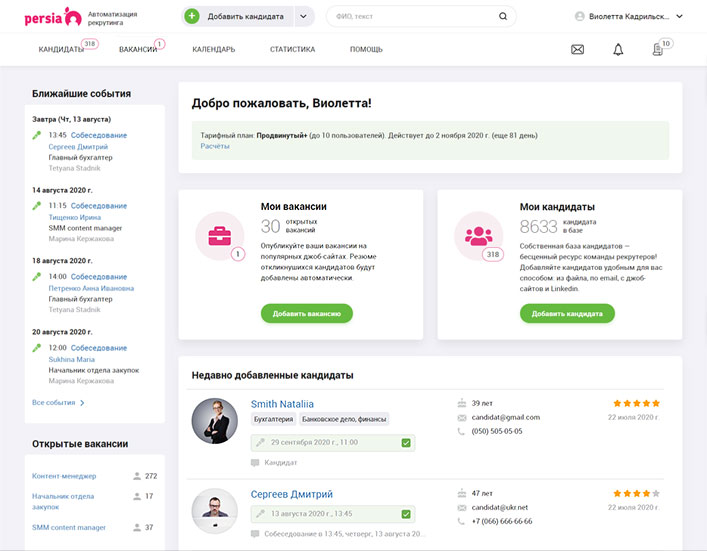Open the mail envelope icon

tap(578, 49)
